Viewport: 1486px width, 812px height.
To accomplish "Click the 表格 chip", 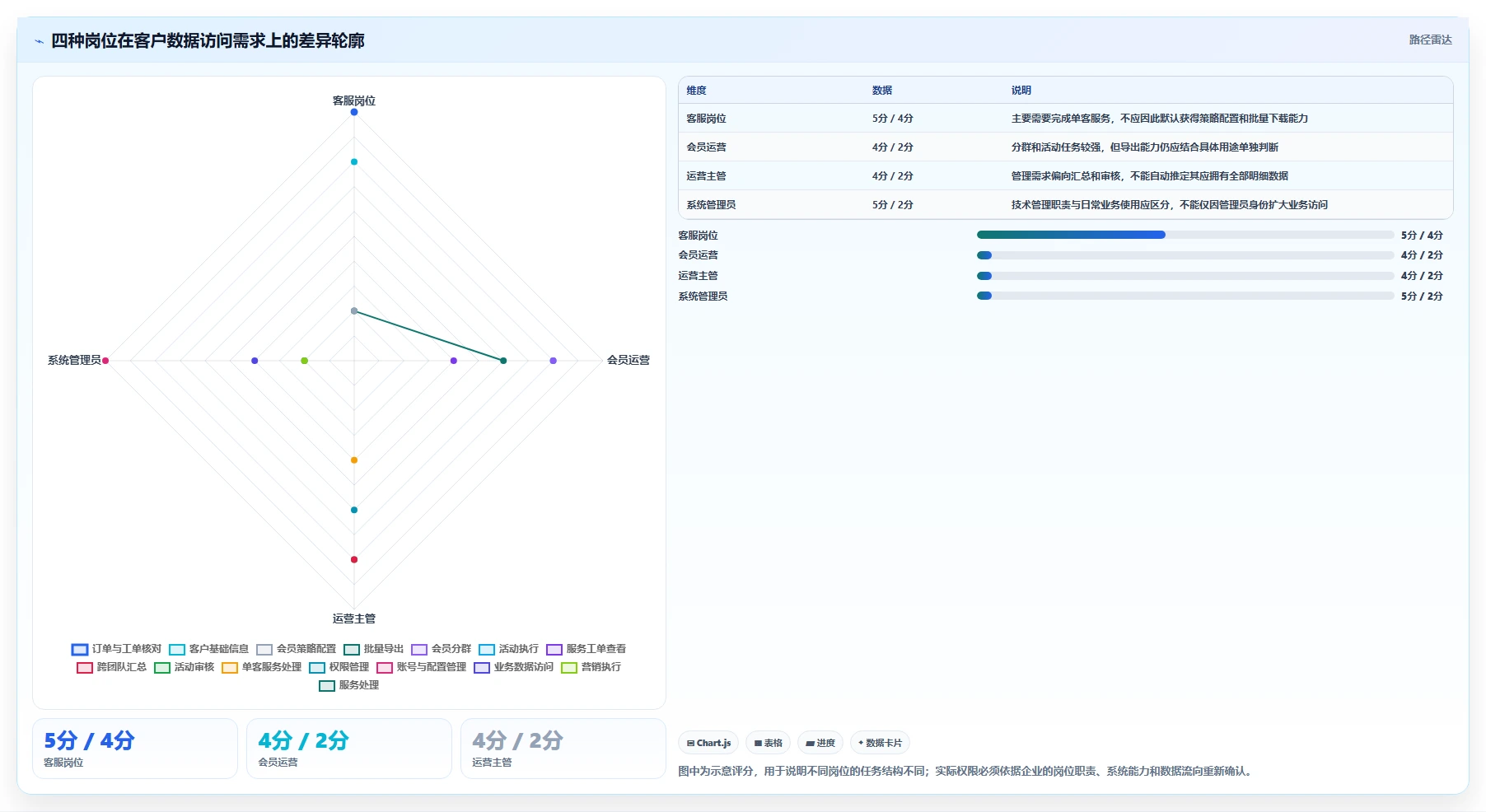I will pos(768,743).
